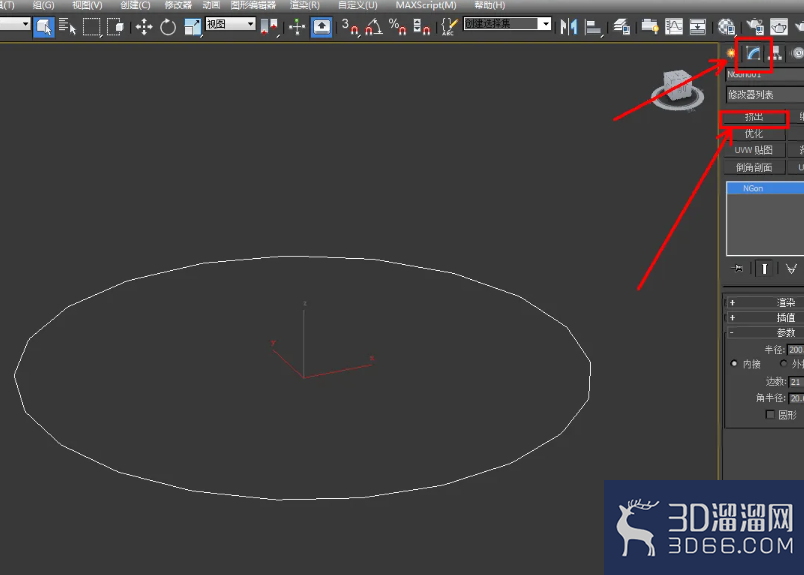This screenshot has height=575, width=804.
Task: Open the Layer Manager icon
Action: pos(622,27)
